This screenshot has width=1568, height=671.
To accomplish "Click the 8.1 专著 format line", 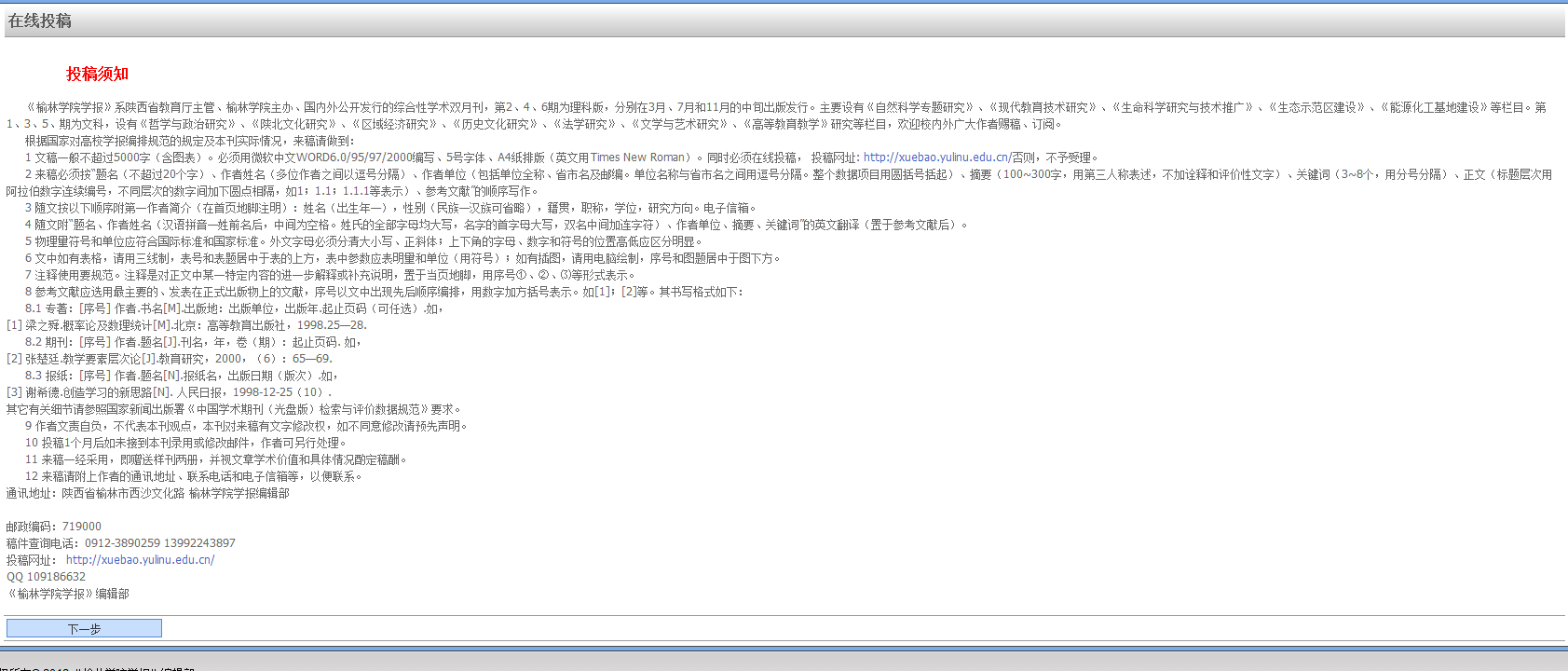I will tap(234, 308).
